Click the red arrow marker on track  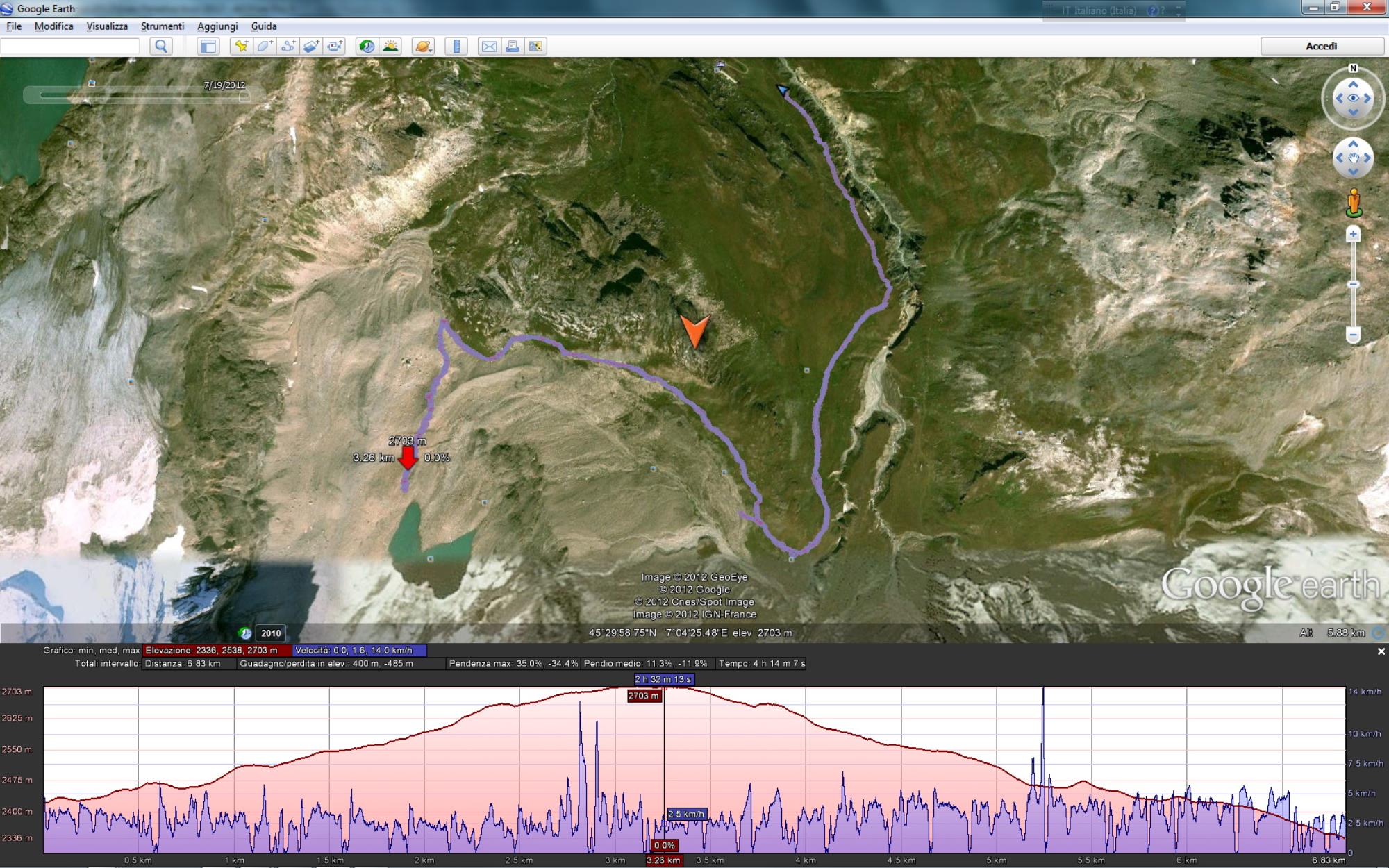[x=408, y=458]
